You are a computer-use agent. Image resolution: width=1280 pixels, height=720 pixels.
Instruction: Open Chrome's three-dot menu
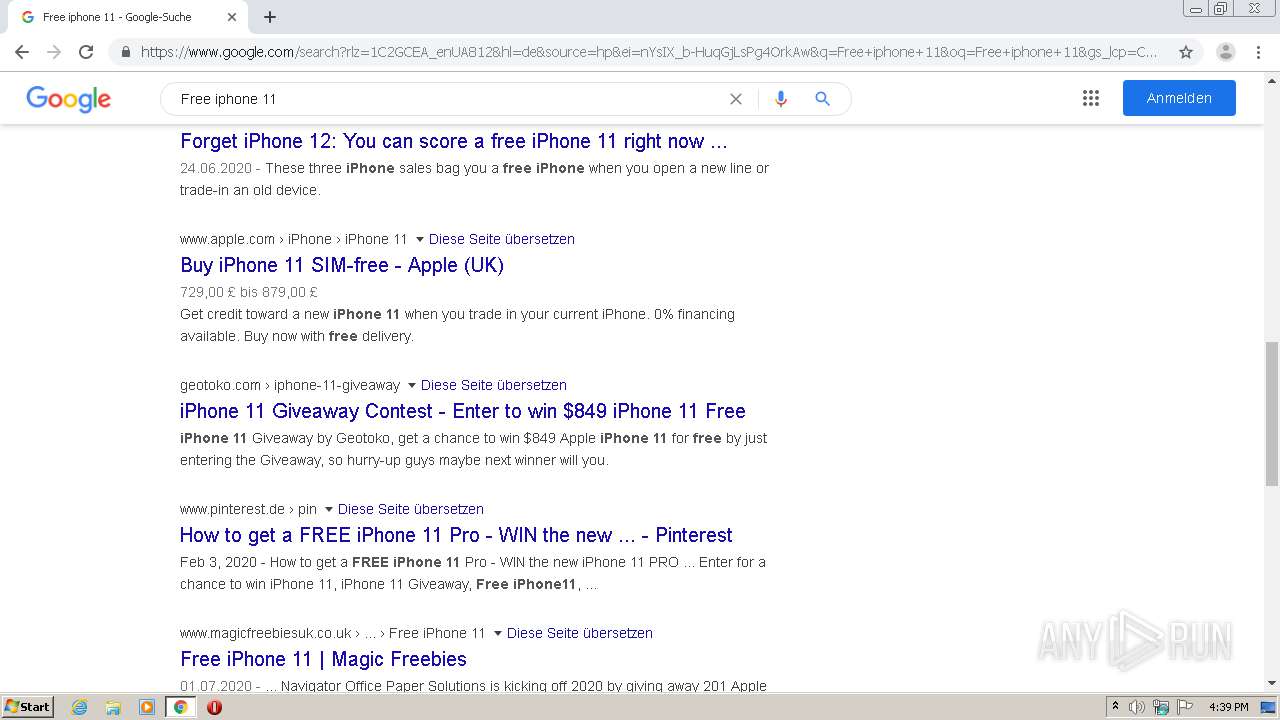coord(1258,52)
